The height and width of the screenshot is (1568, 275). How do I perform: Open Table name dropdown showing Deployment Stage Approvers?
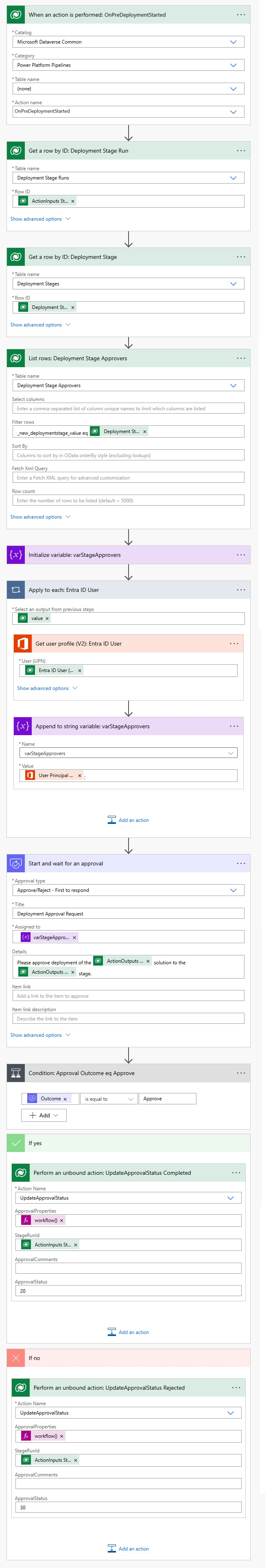click(x=129, y=385)
